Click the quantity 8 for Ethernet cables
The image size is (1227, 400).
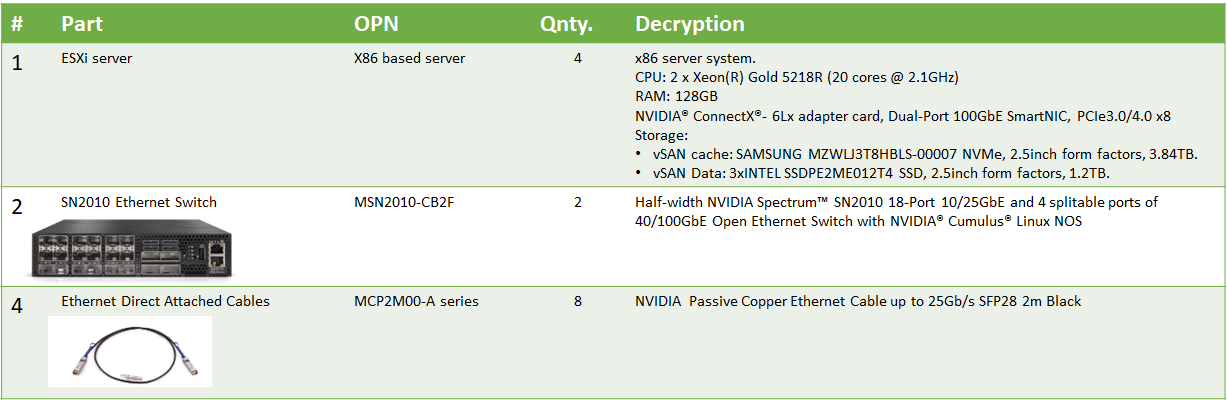tap(578, 301)
